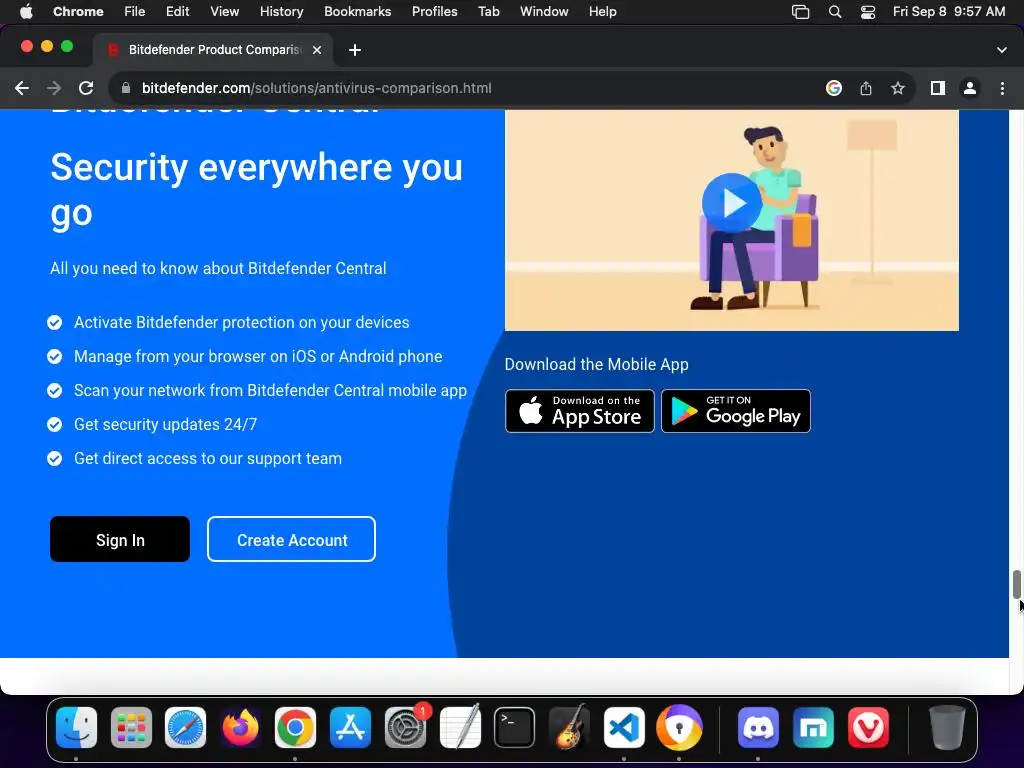Screen dimensions: 1024x768
Task: Open the History menu
Action: (x=281, y=12)
